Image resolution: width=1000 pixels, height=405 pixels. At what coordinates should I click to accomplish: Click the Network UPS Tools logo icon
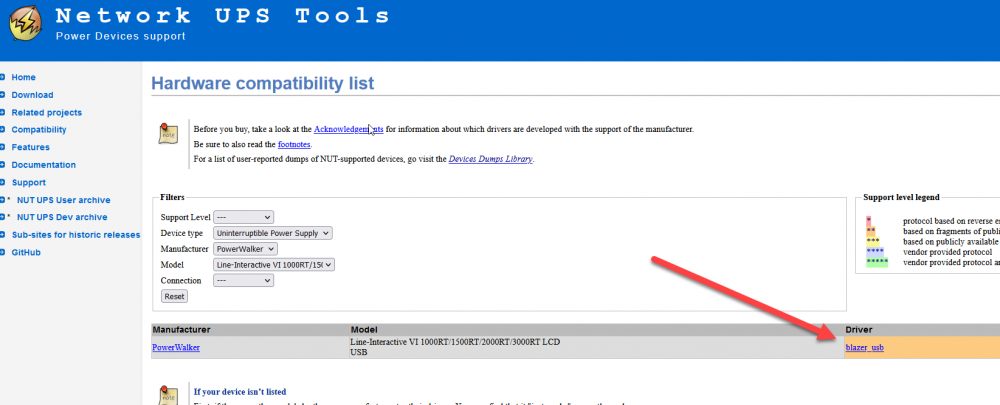[26, 24]
